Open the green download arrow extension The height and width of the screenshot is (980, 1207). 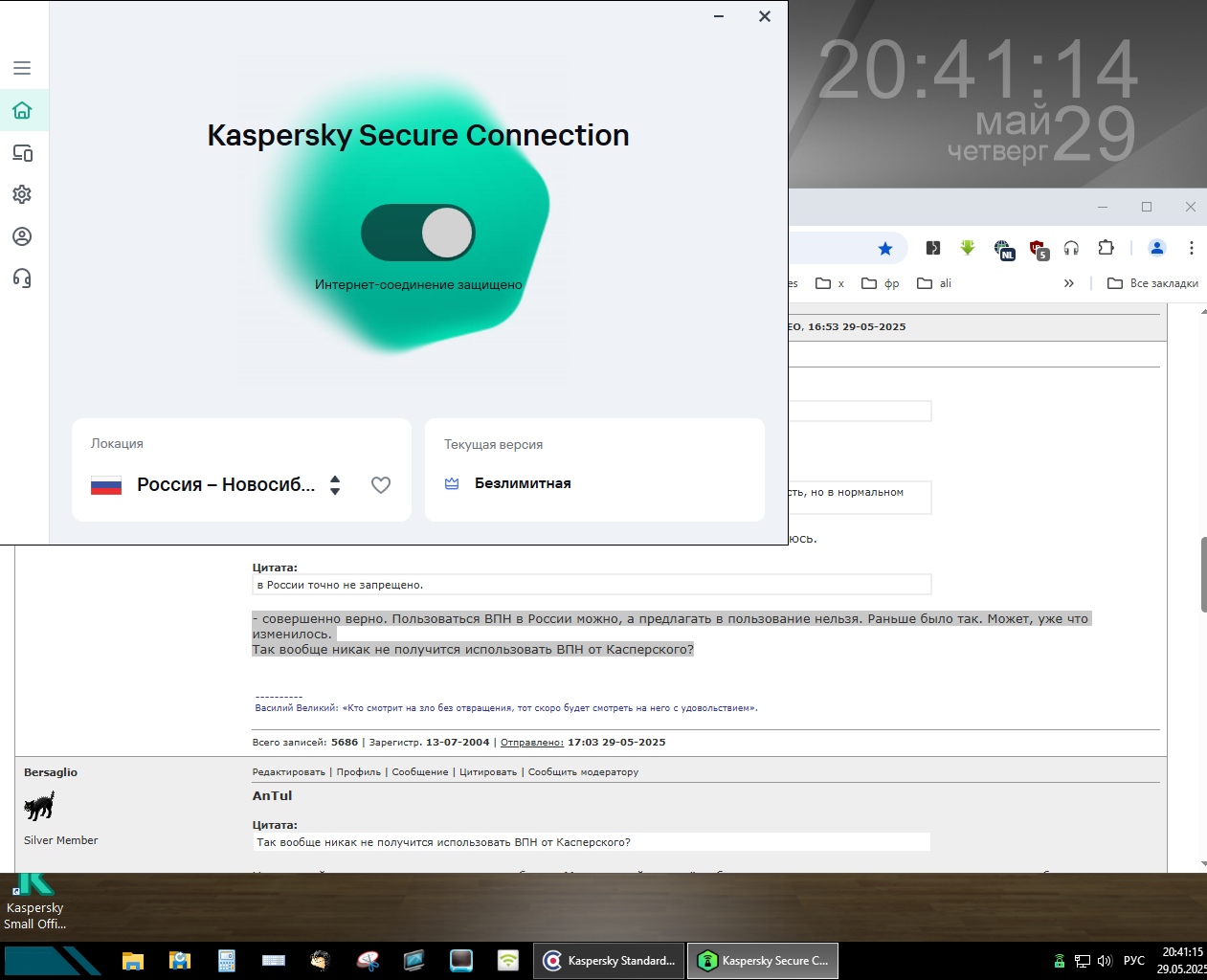point(968,248)
